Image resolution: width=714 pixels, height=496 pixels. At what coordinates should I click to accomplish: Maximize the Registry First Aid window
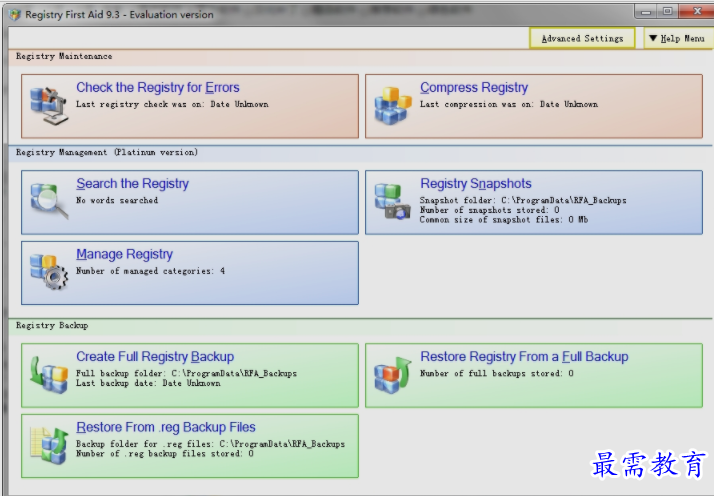tap(667, 11)
